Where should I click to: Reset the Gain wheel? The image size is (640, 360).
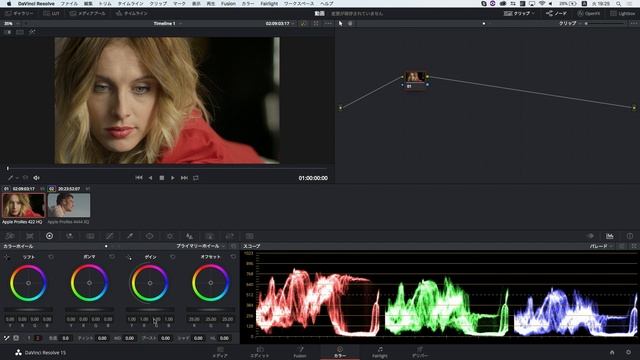[173, 257]
